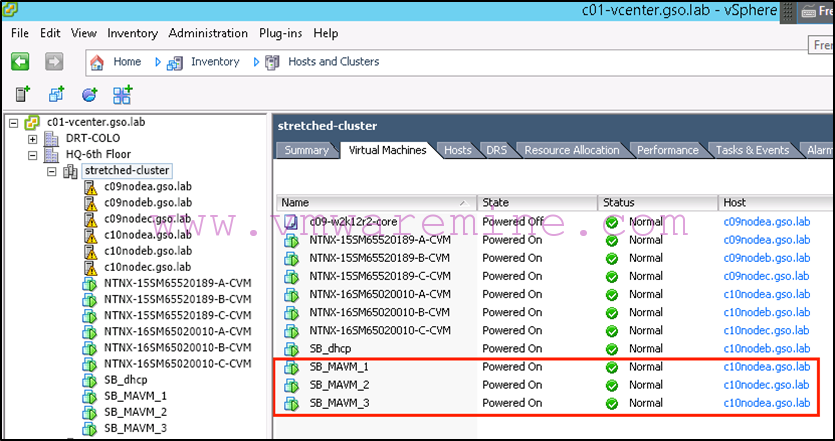Click the New Virtual Machine toolbar icon
Image resolution: width=835 pixels, height=441 pixels.
click(56, 95)
